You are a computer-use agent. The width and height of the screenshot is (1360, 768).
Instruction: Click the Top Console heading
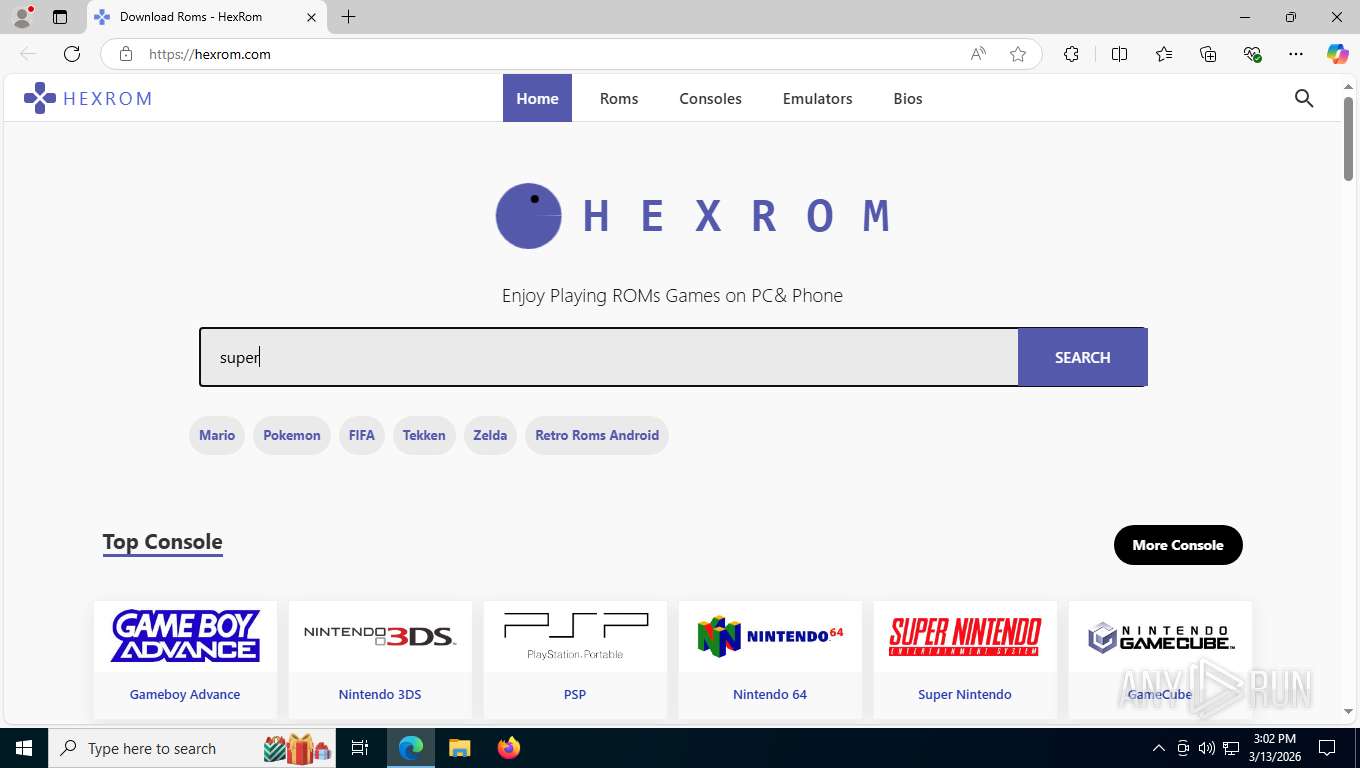pyautogui.click(x=162, y=542)
